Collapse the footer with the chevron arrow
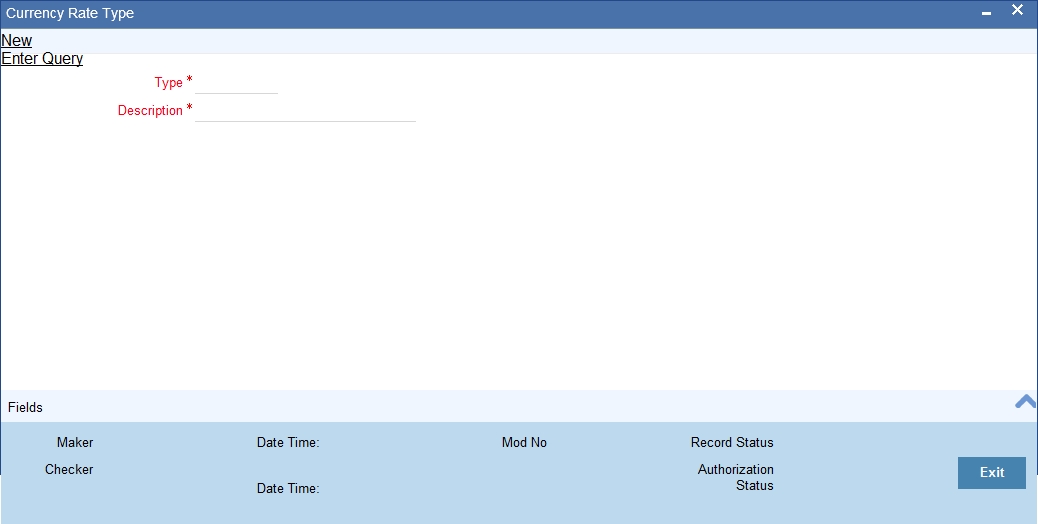Viewport: 1038px width, 524px height. tap(1025, 401)
